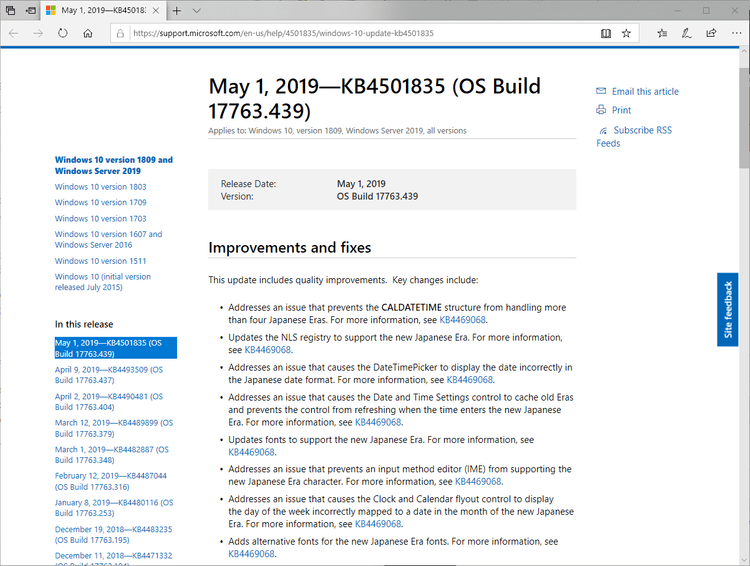Click KB4469068 link in Updates fonts bullet

[x=252, y=452]
